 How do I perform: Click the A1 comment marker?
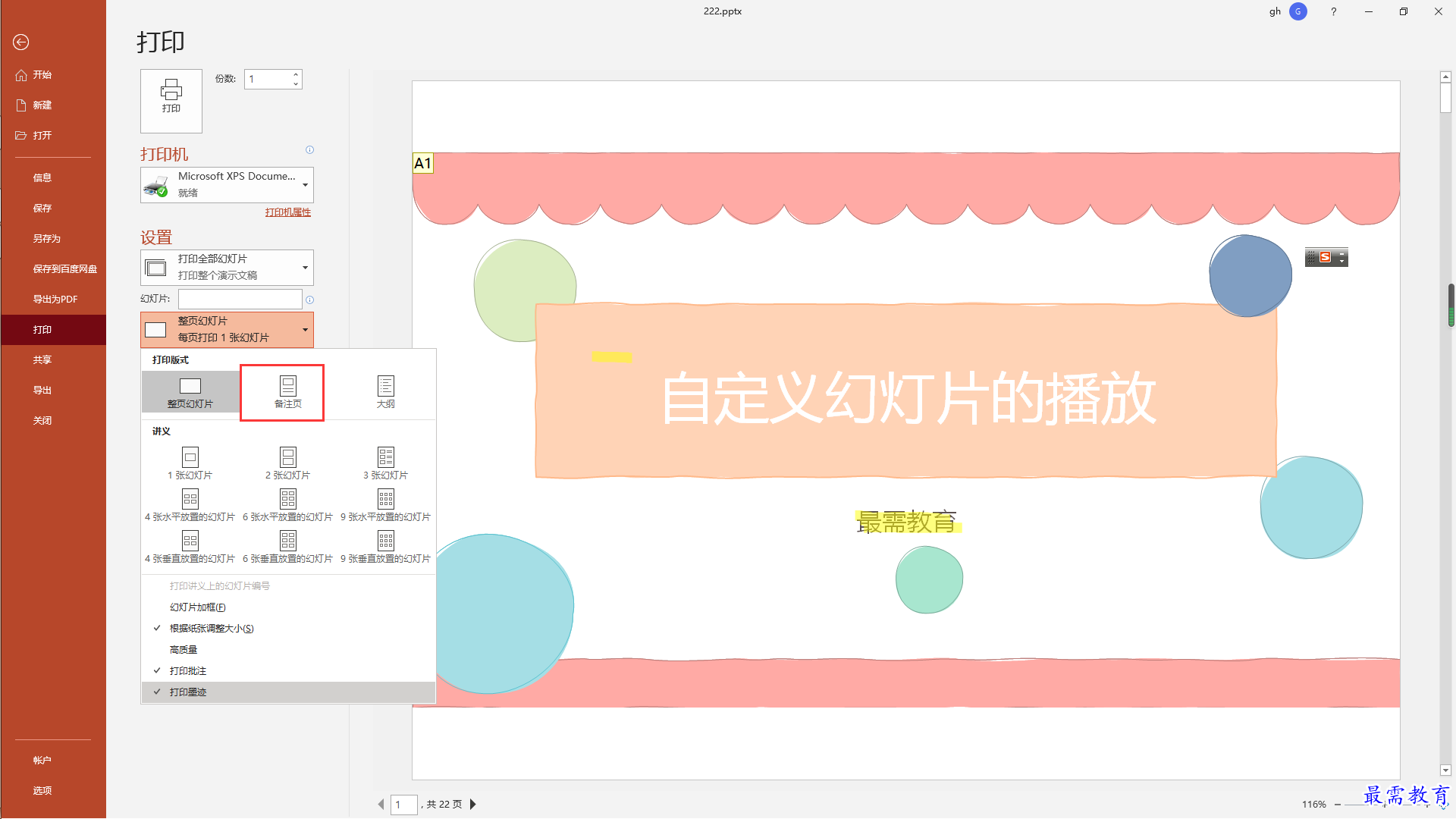click(422, 163)
